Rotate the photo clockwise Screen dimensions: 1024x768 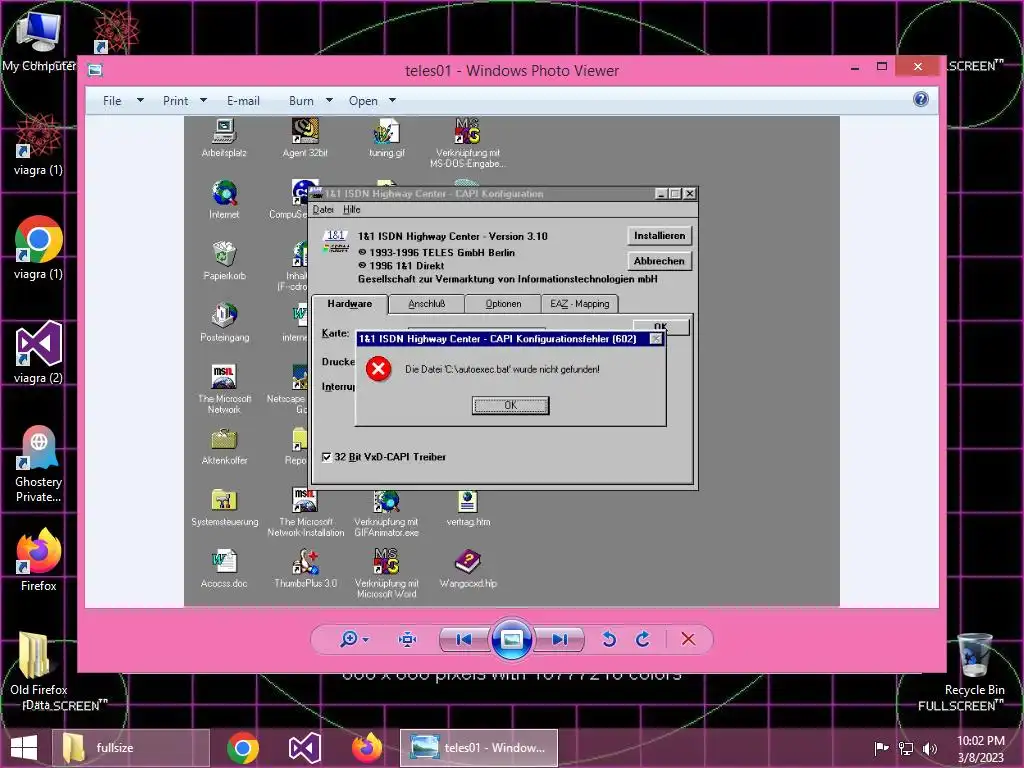[643, 639]
